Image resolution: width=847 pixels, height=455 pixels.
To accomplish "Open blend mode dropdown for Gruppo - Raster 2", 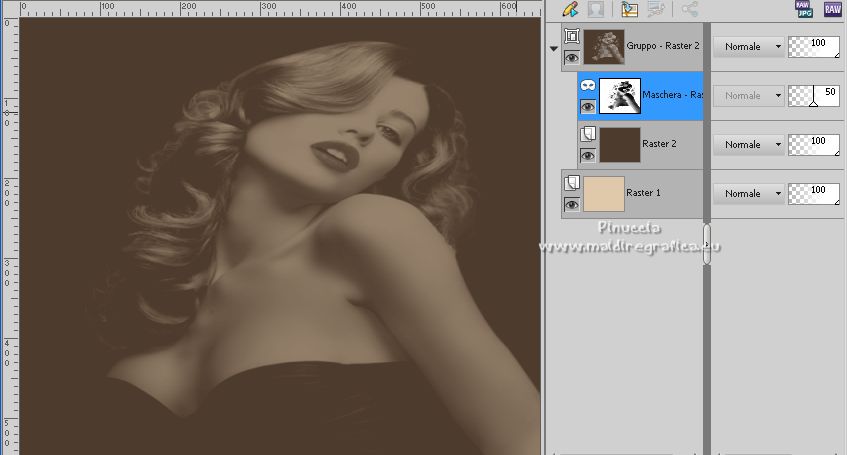I will click(748, 47).
